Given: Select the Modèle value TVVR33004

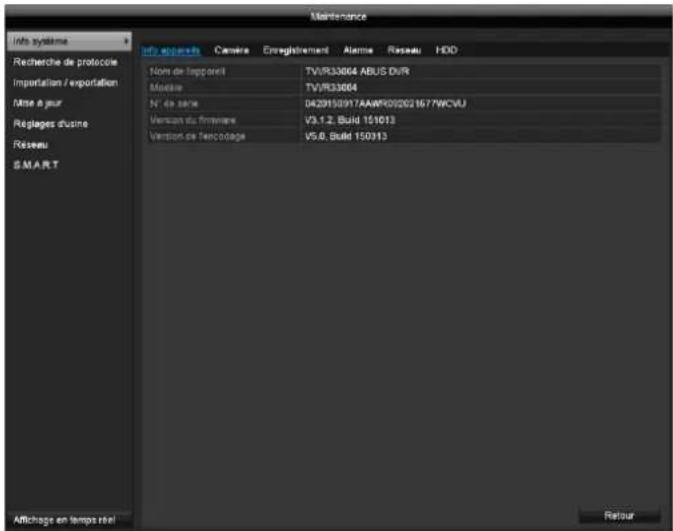Looking at the screenshot, I should 331,88.
